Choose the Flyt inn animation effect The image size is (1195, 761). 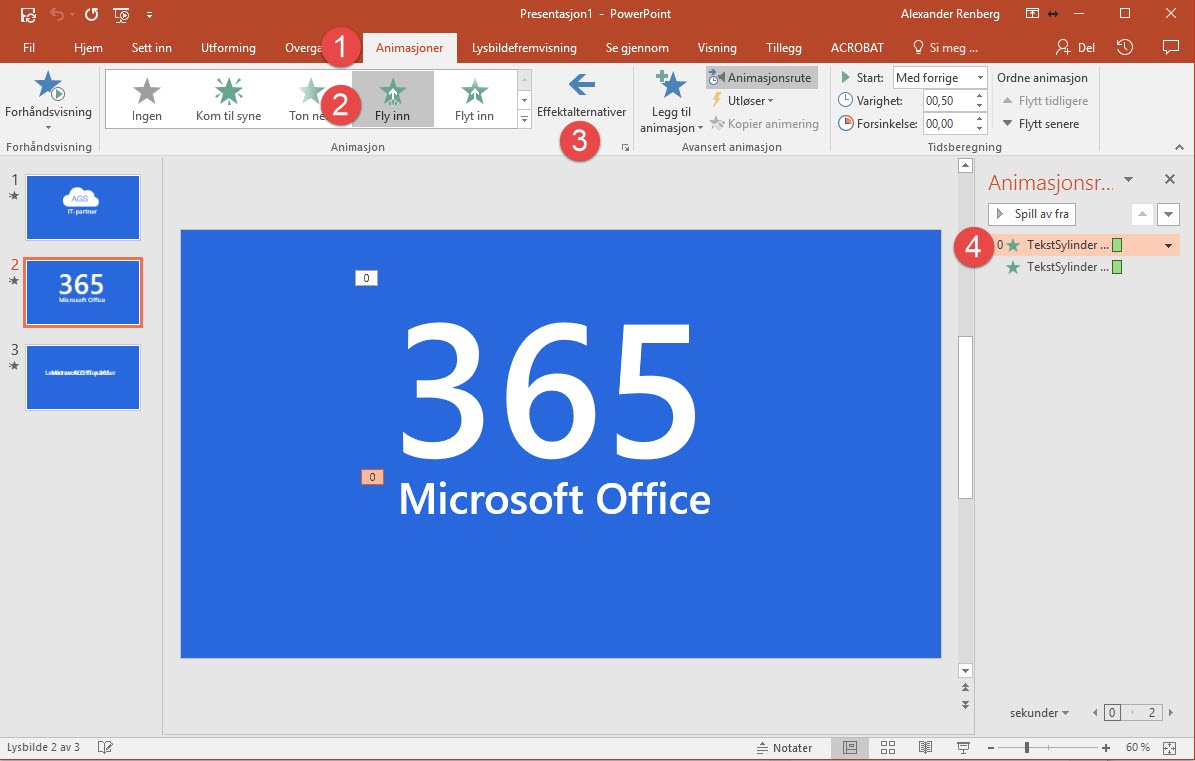coord(474,99)
